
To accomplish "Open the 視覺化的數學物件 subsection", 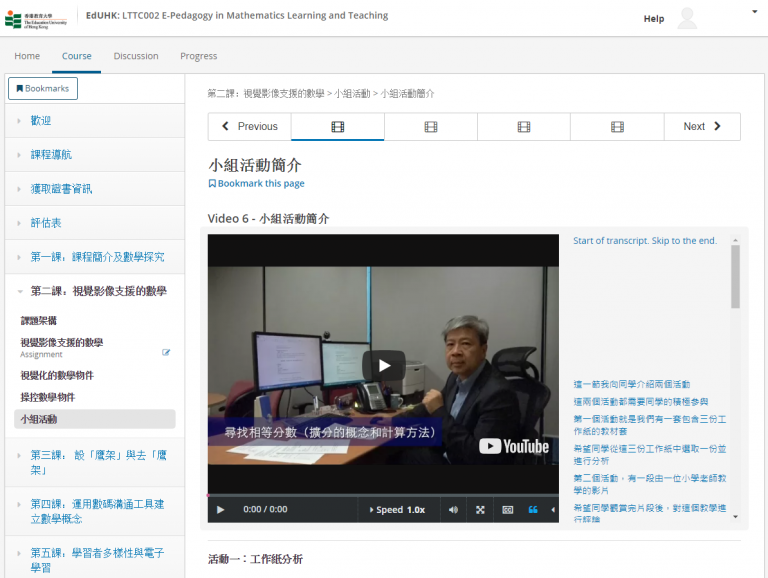I will pos(57,375).
